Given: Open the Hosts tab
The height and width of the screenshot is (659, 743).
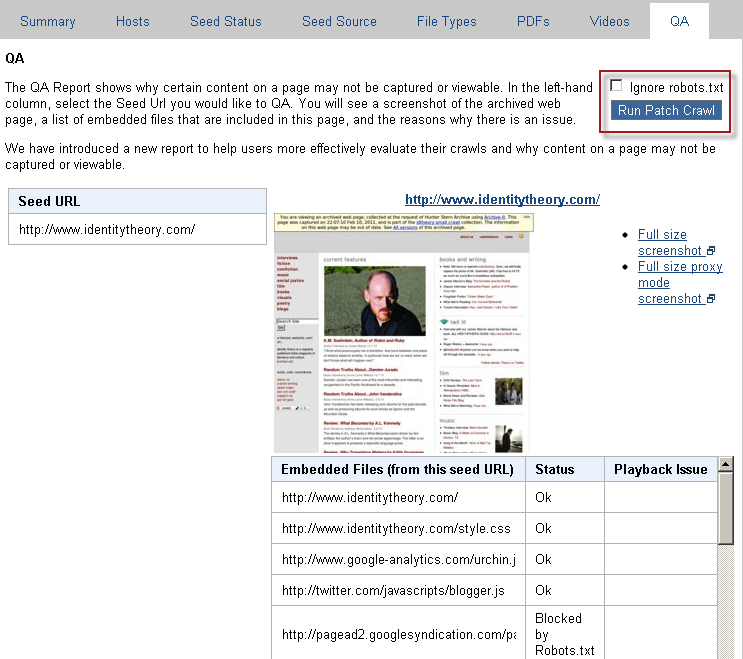Looking at the screenshot, I should tap(133, 21).
